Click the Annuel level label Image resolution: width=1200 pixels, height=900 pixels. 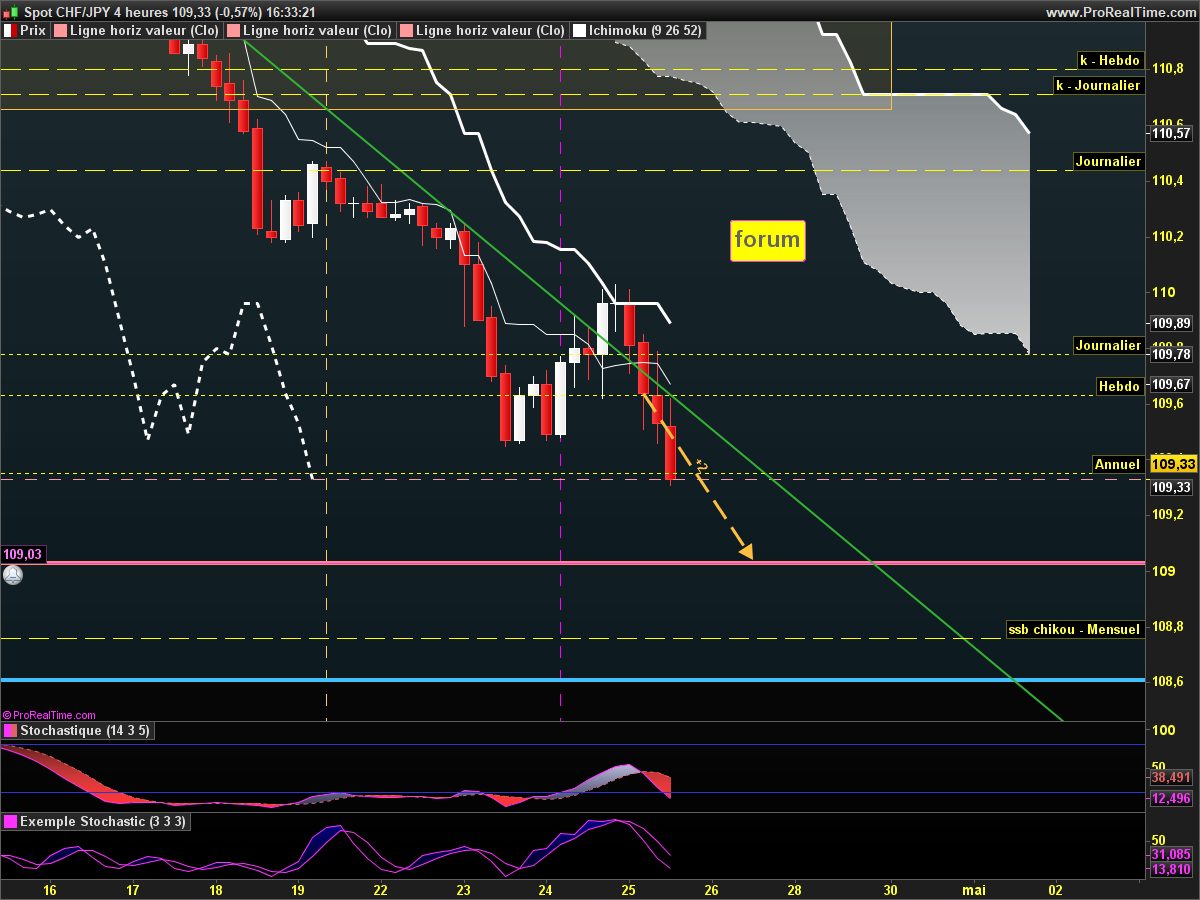(1117, 464)
